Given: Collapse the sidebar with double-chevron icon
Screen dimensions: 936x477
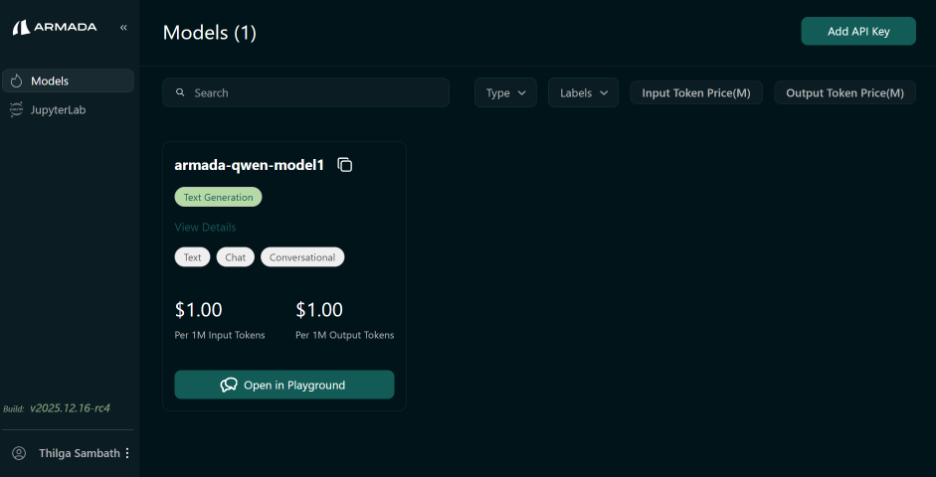Looking at the screenshot, I should point(124,28).
